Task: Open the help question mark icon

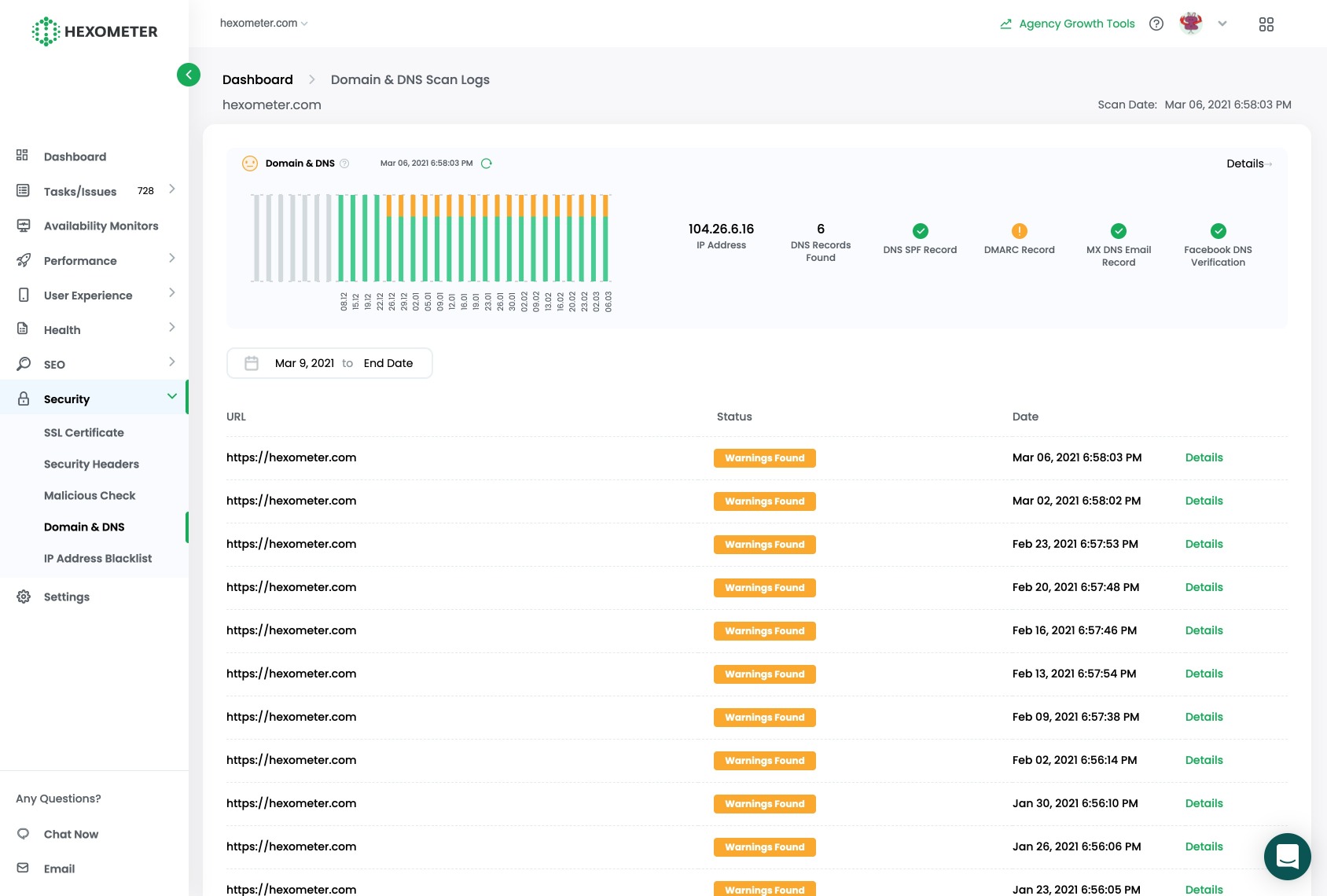Action: coord(1156,24)
